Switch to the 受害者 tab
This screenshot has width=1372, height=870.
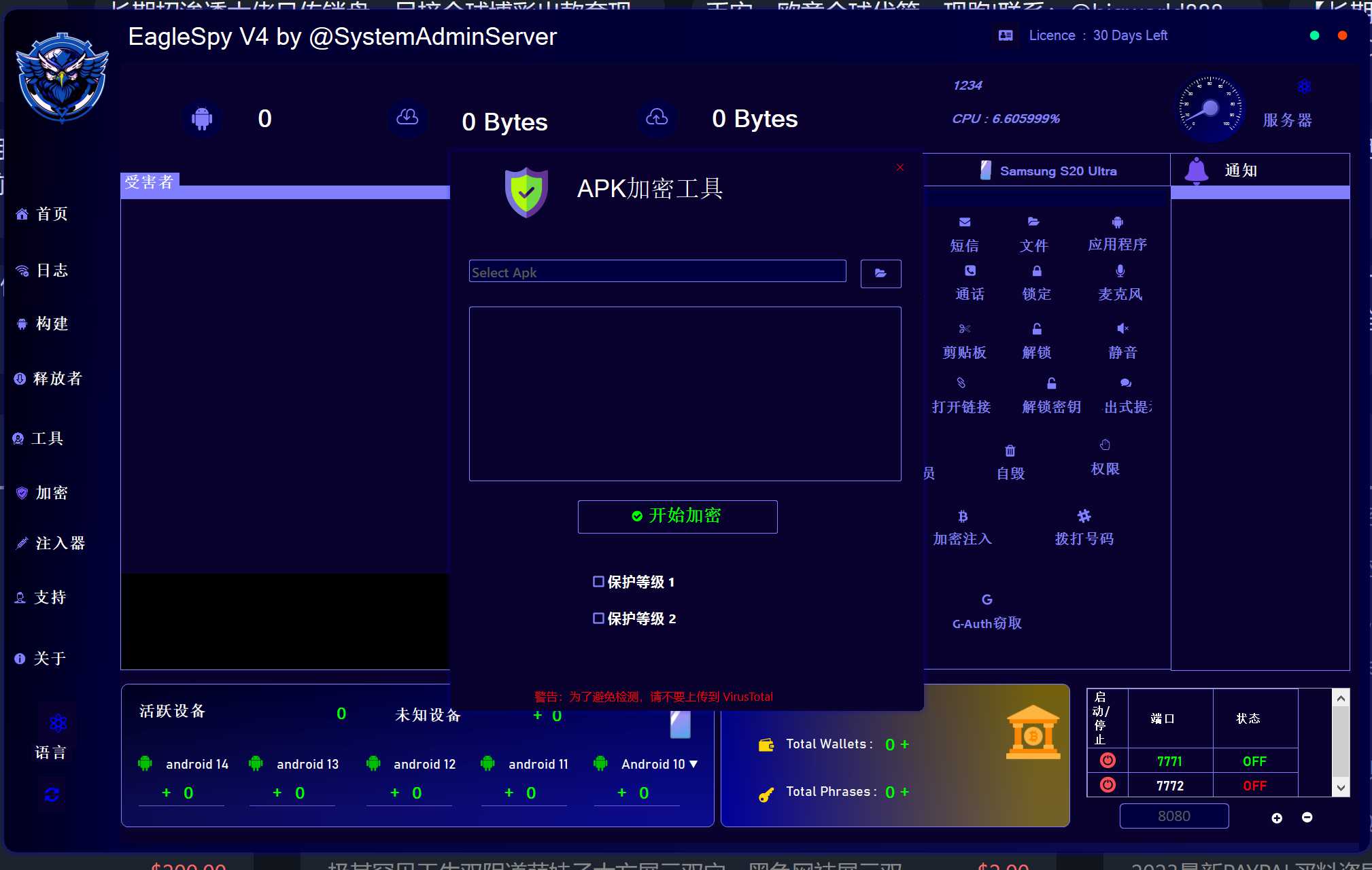[x=150, y=181]
